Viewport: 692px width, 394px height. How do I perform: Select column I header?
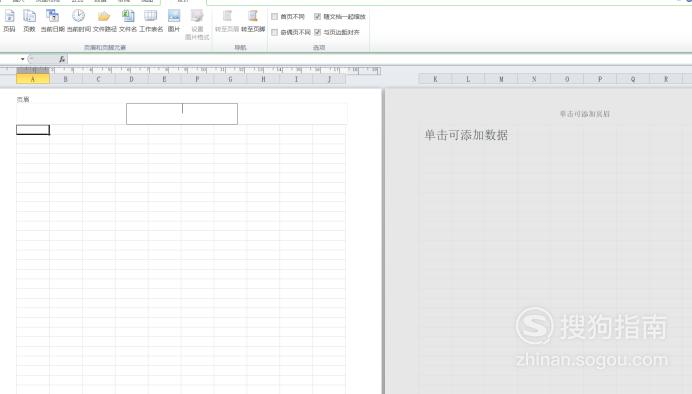coord(296,79)
